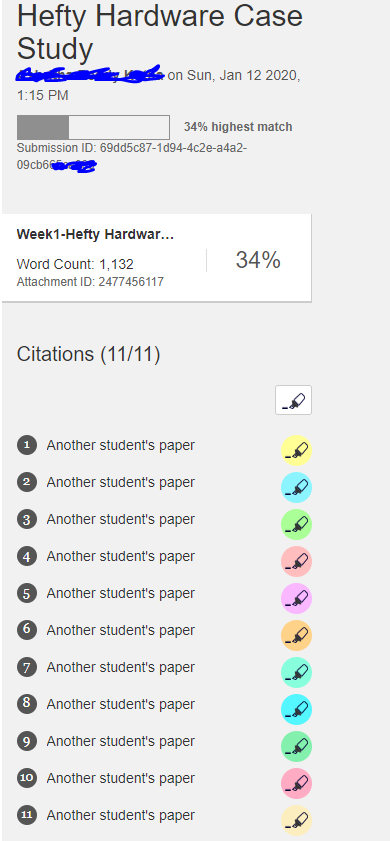Click the orange highlighter icon for citation 6
Image resolution: width=390 pixels, height=841 pixels.
(296, 635)
